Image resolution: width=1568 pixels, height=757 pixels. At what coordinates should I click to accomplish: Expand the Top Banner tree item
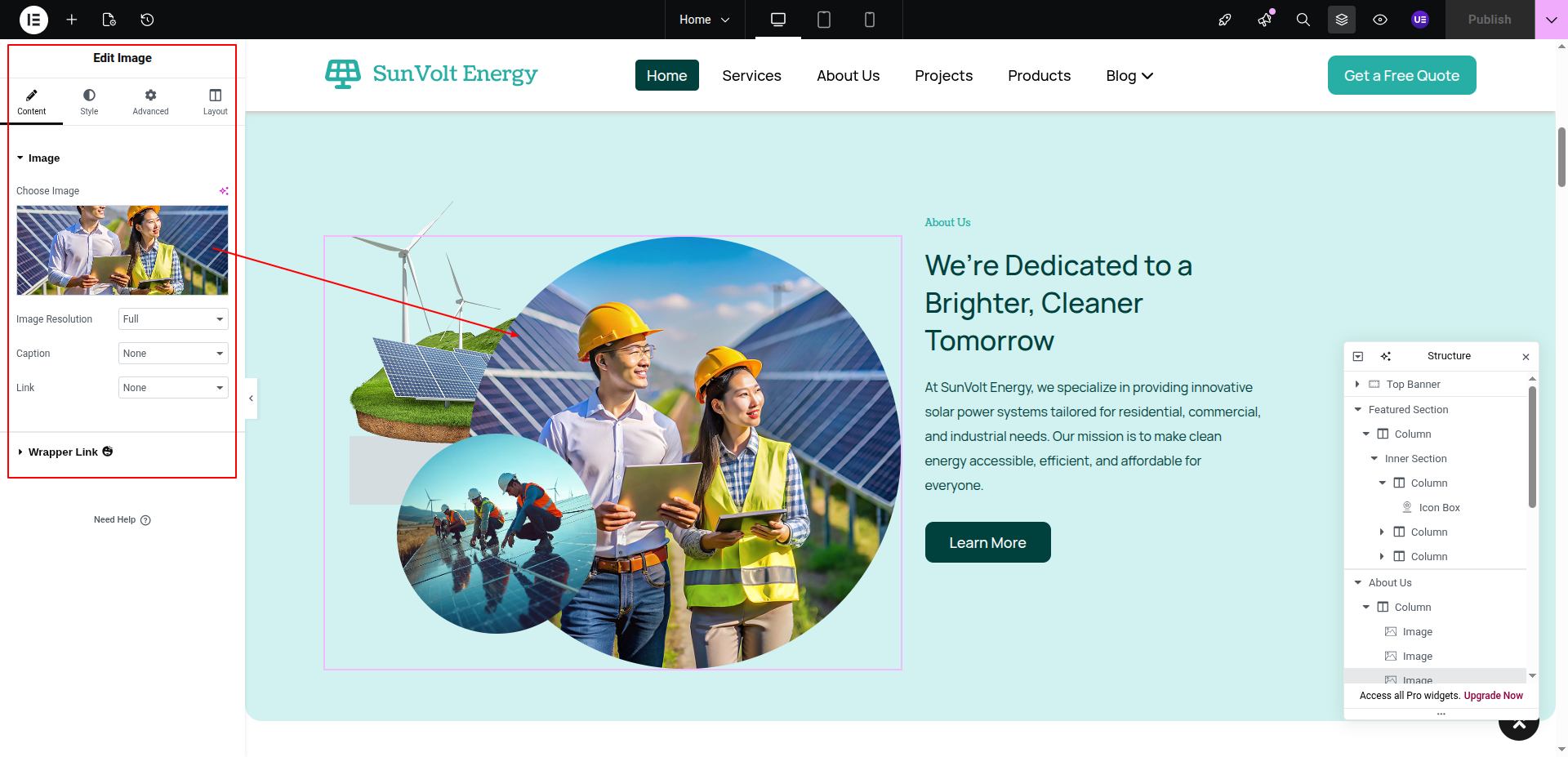point(1357,385)
